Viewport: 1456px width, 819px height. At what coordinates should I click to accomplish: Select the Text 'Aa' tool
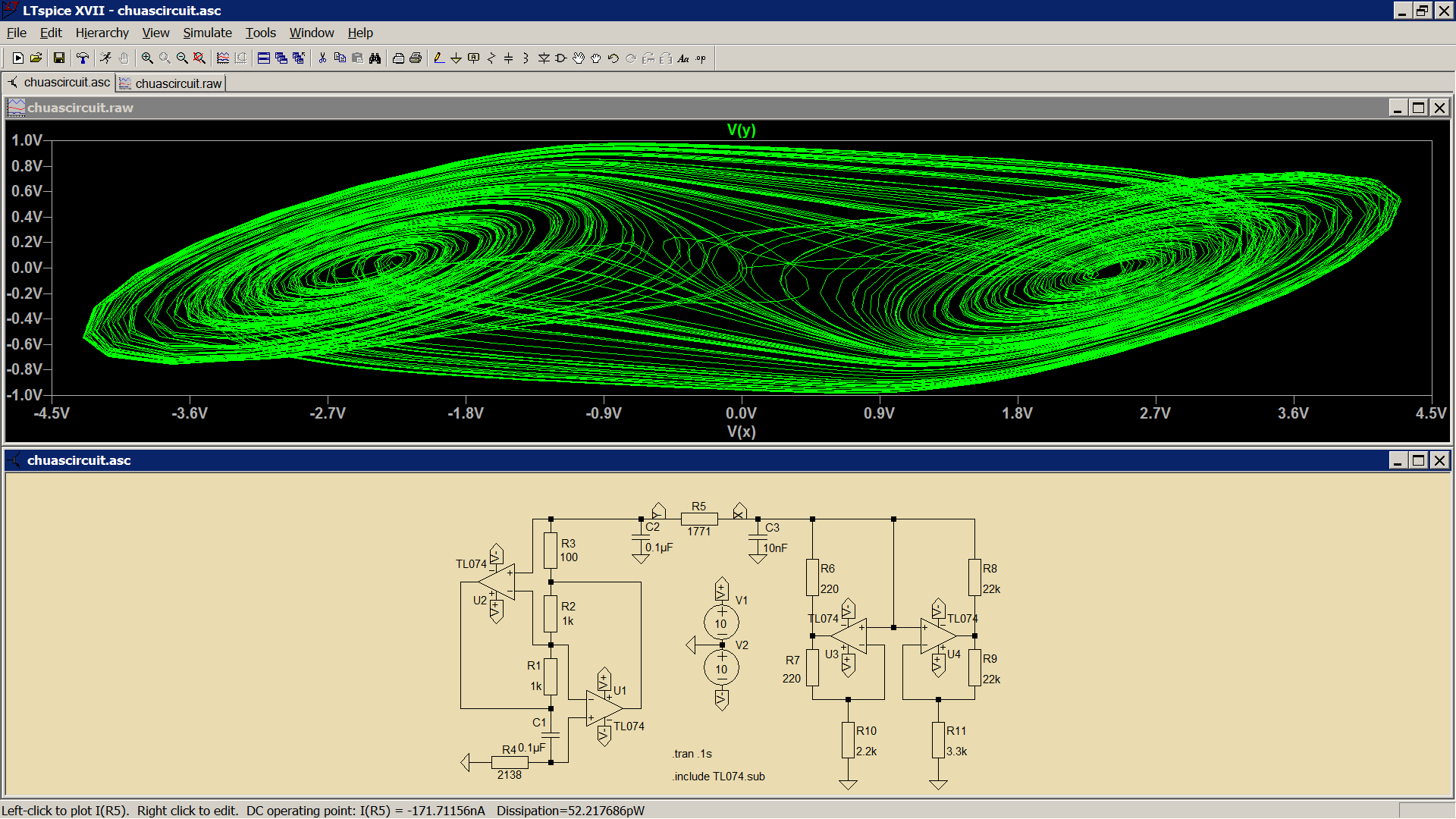[683, 58]
